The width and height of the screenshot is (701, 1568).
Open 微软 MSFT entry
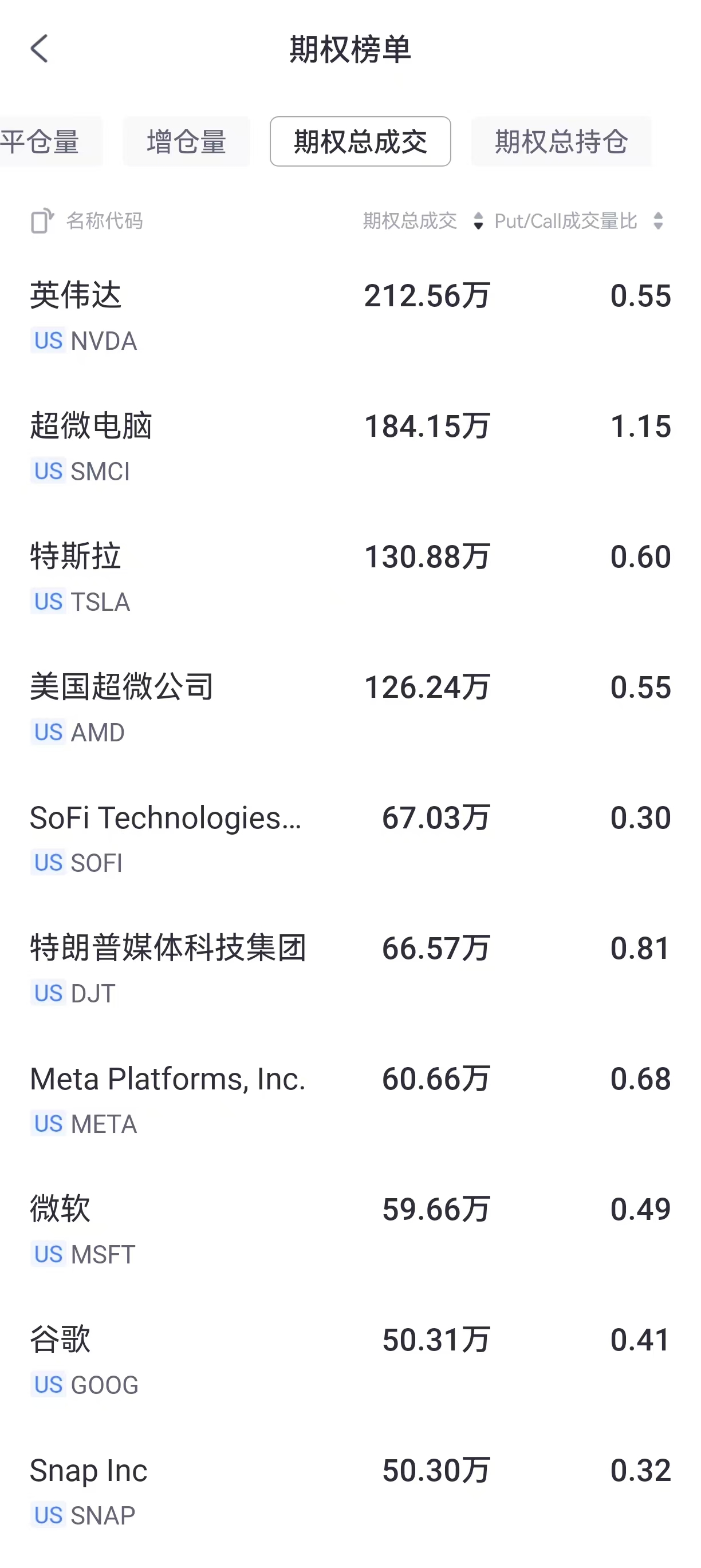[350, 1230]
